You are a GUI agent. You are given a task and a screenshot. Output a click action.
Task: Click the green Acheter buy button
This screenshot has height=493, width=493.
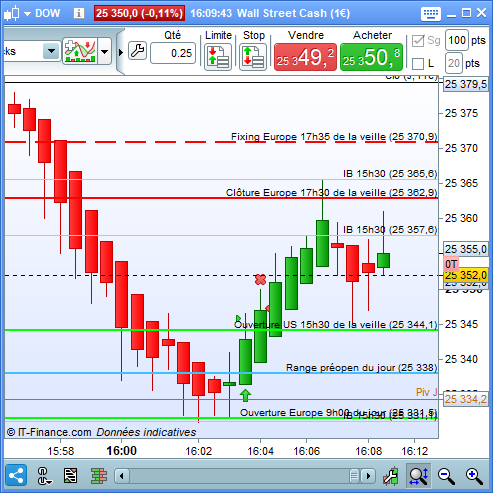click(371, 57)
